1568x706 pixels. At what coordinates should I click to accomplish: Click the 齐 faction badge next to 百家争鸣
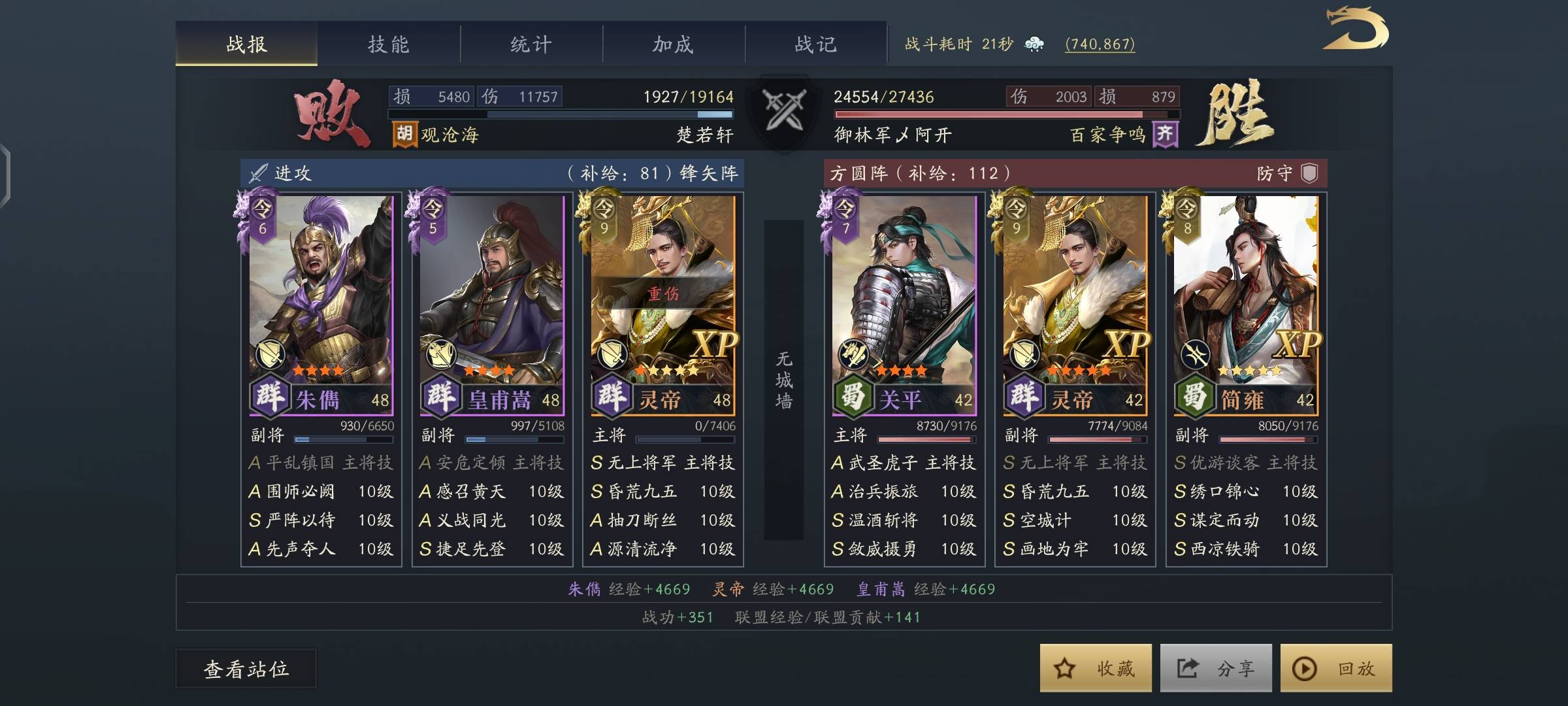click(1164, 135)
